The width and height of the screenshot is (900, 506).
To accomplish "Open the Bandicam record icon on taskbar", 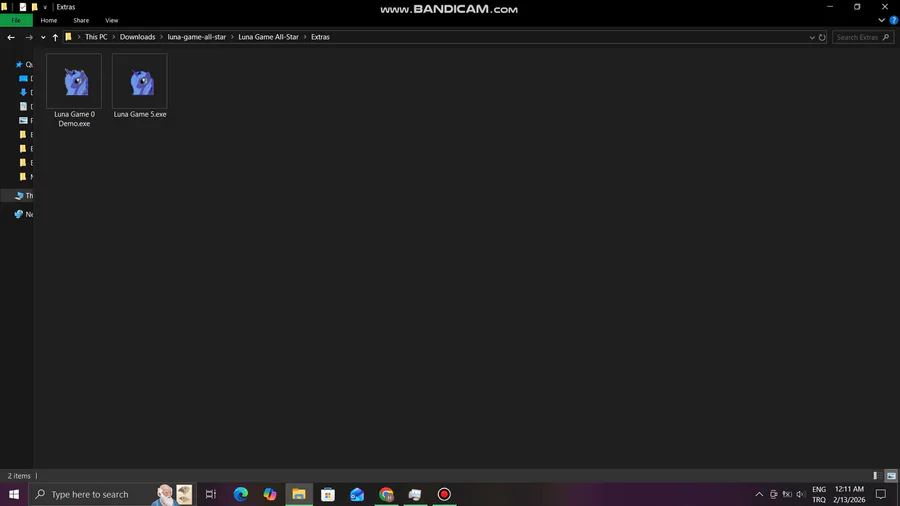I will click(x=444, y=494).
